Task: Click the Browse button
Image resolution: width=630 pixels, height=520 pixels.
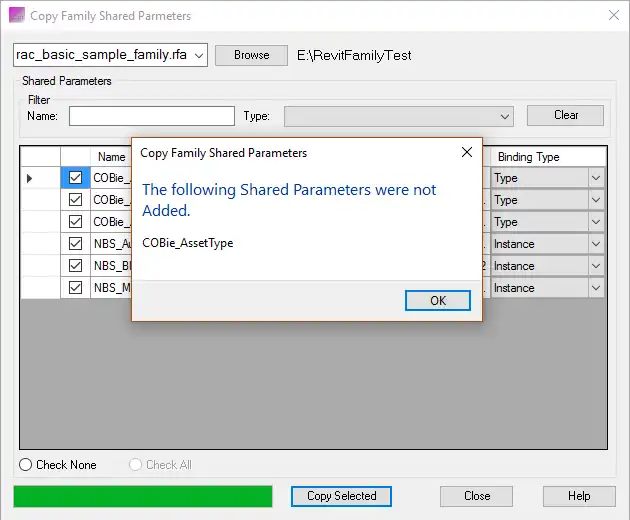Action: coord(251,55)
